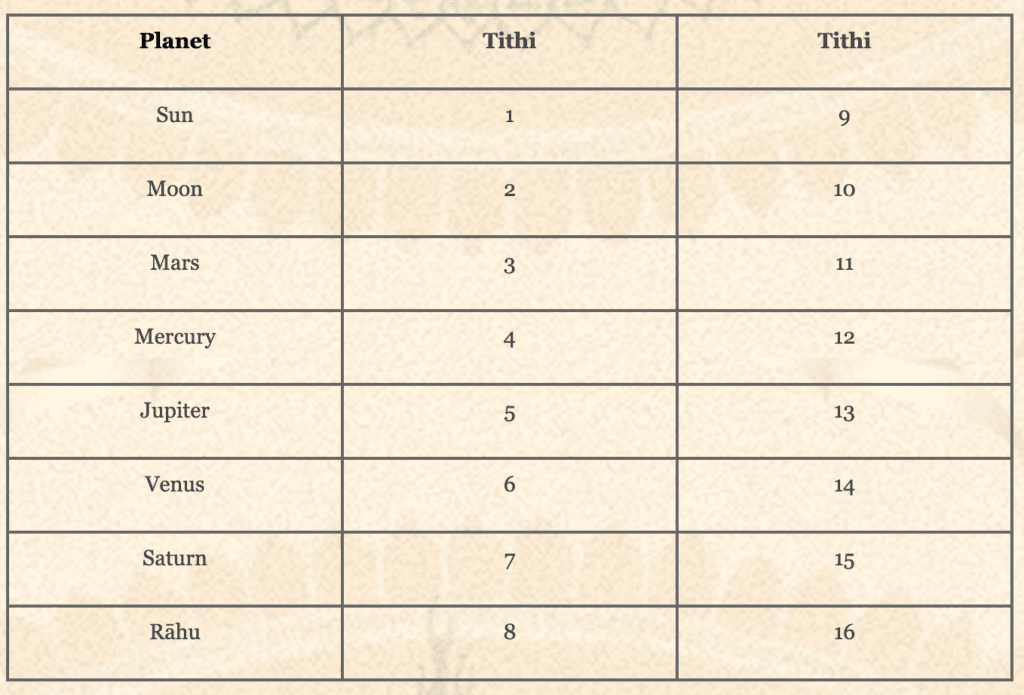Viewport: 1024px width, 695px height.
Task: Click tithi value 5 for Jupiter
Action: pos(510,413)
